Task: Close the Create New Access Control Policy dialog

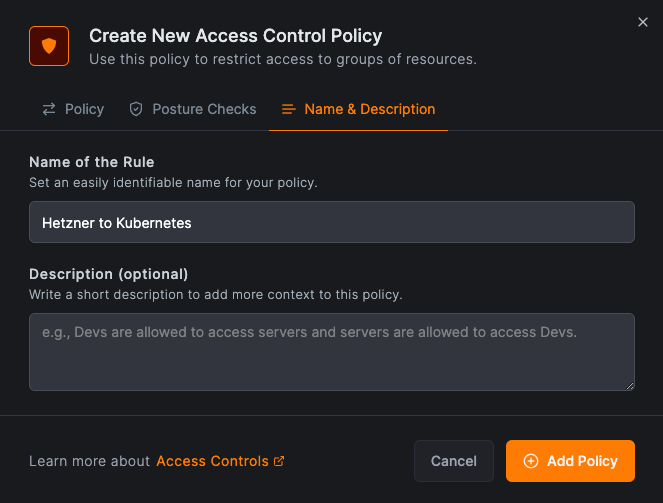Action: pyautogui.click(x=643, y=22)
